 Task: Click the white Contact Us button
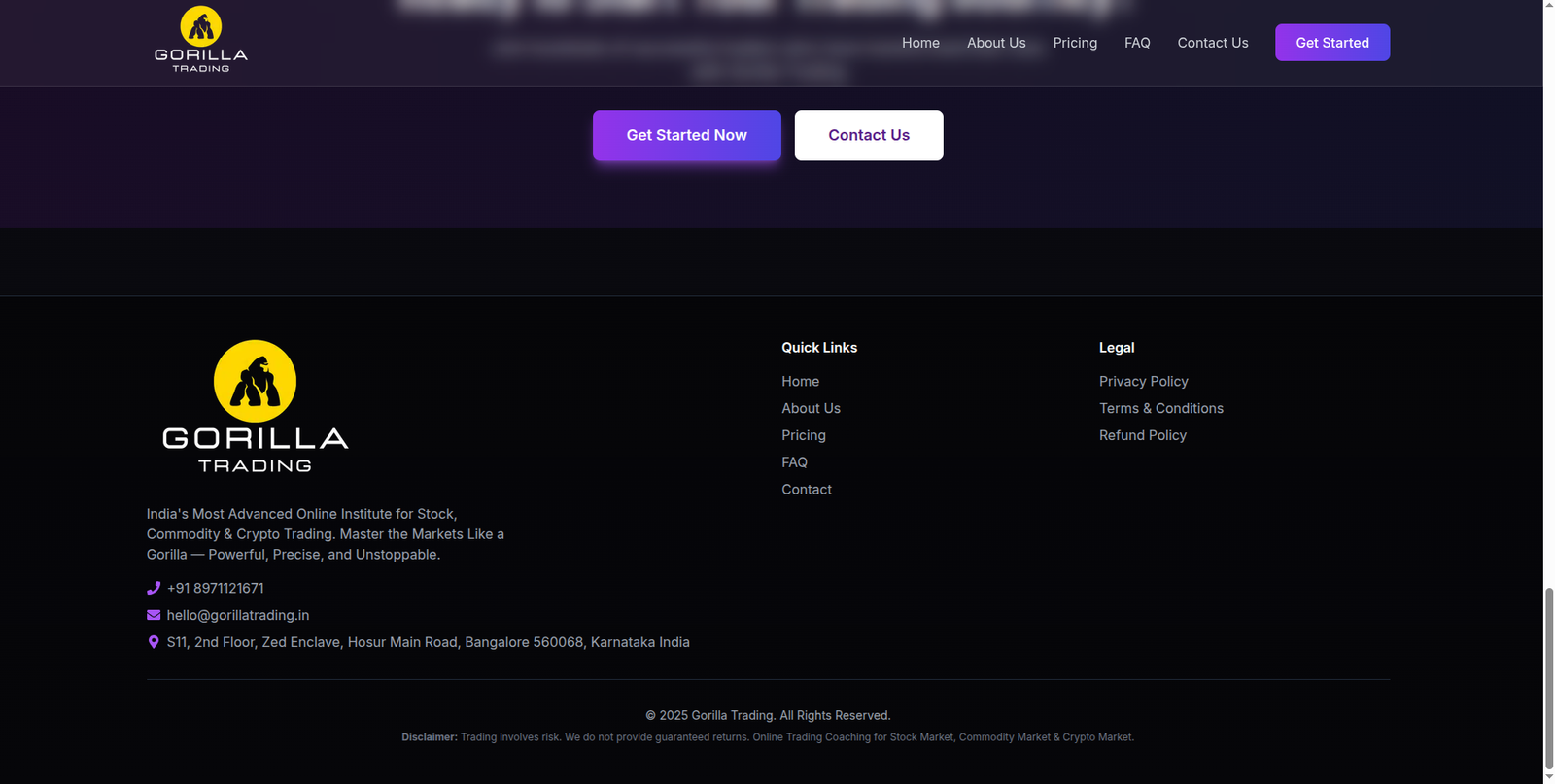point(869,135)
